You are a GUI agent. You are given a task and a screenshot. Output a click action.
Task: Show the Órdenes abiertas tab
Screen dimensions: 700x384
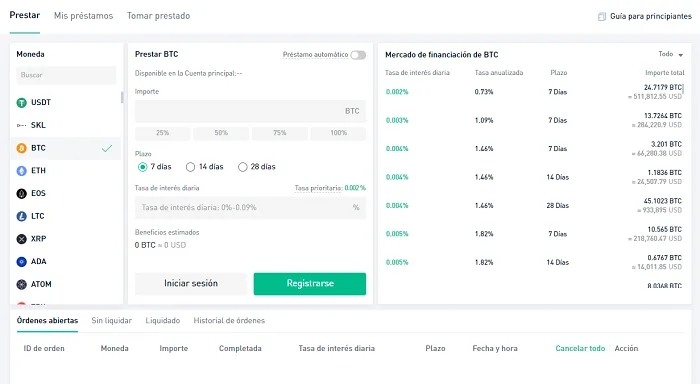47,321
